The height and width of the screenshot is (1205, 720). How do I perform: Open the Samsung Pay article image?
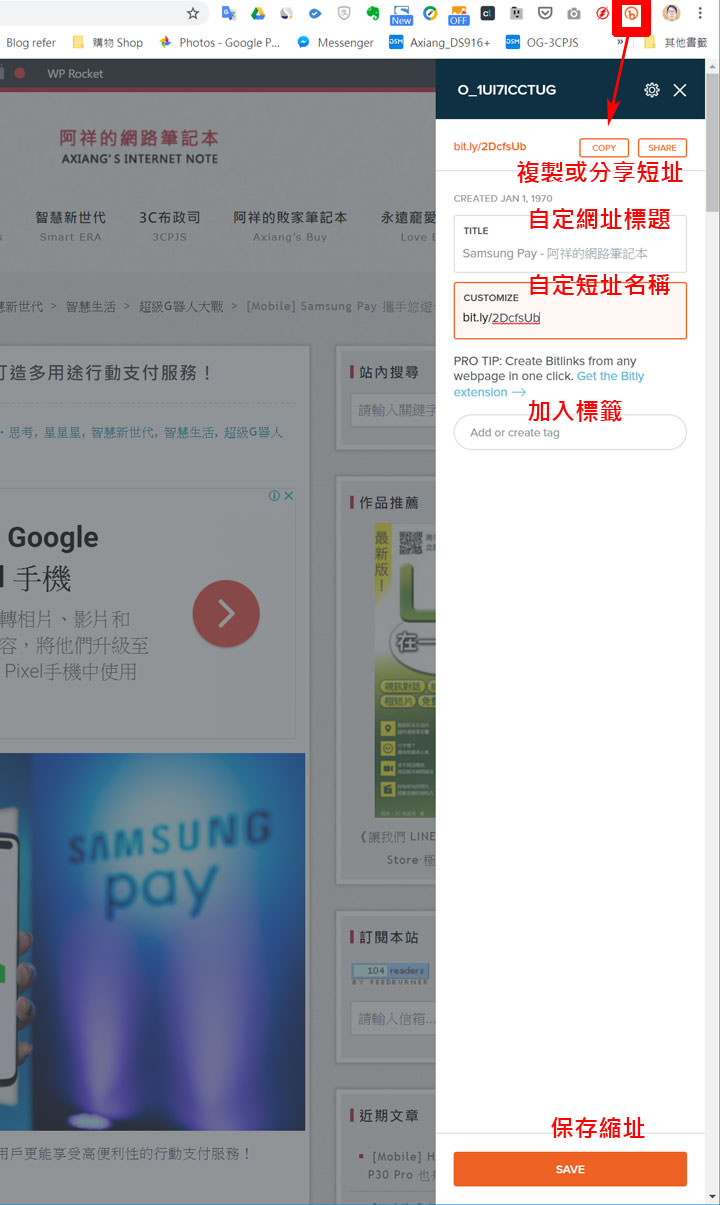[152, 942]
